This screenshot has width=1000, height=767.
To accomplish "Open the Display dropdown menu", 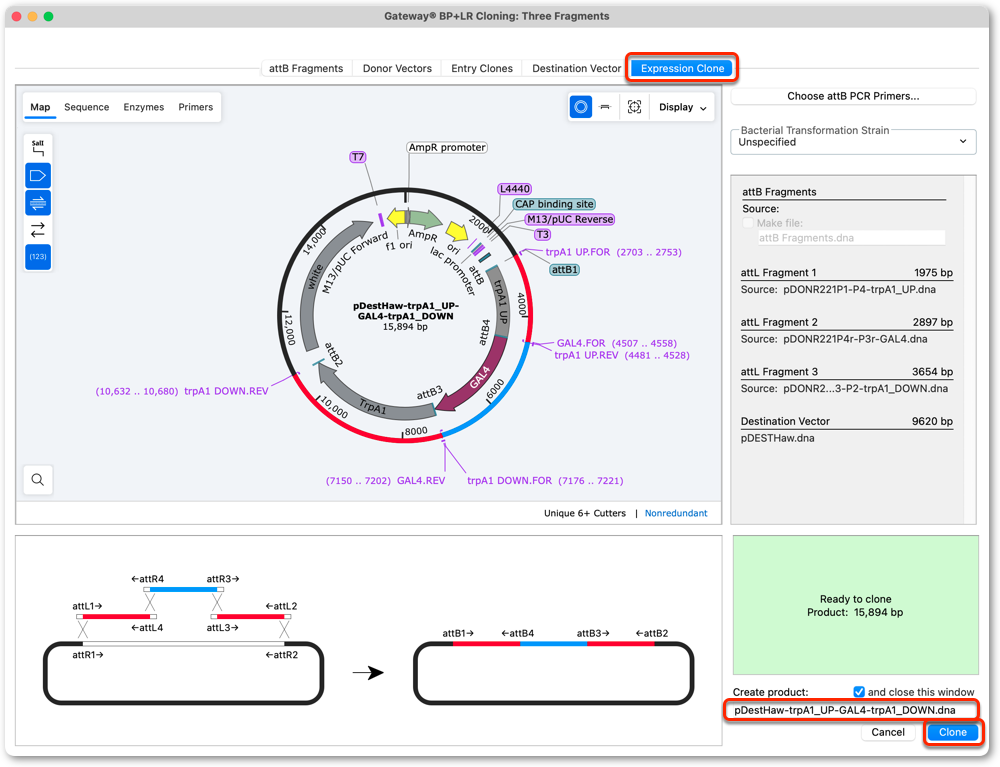I will pos(682,107).
